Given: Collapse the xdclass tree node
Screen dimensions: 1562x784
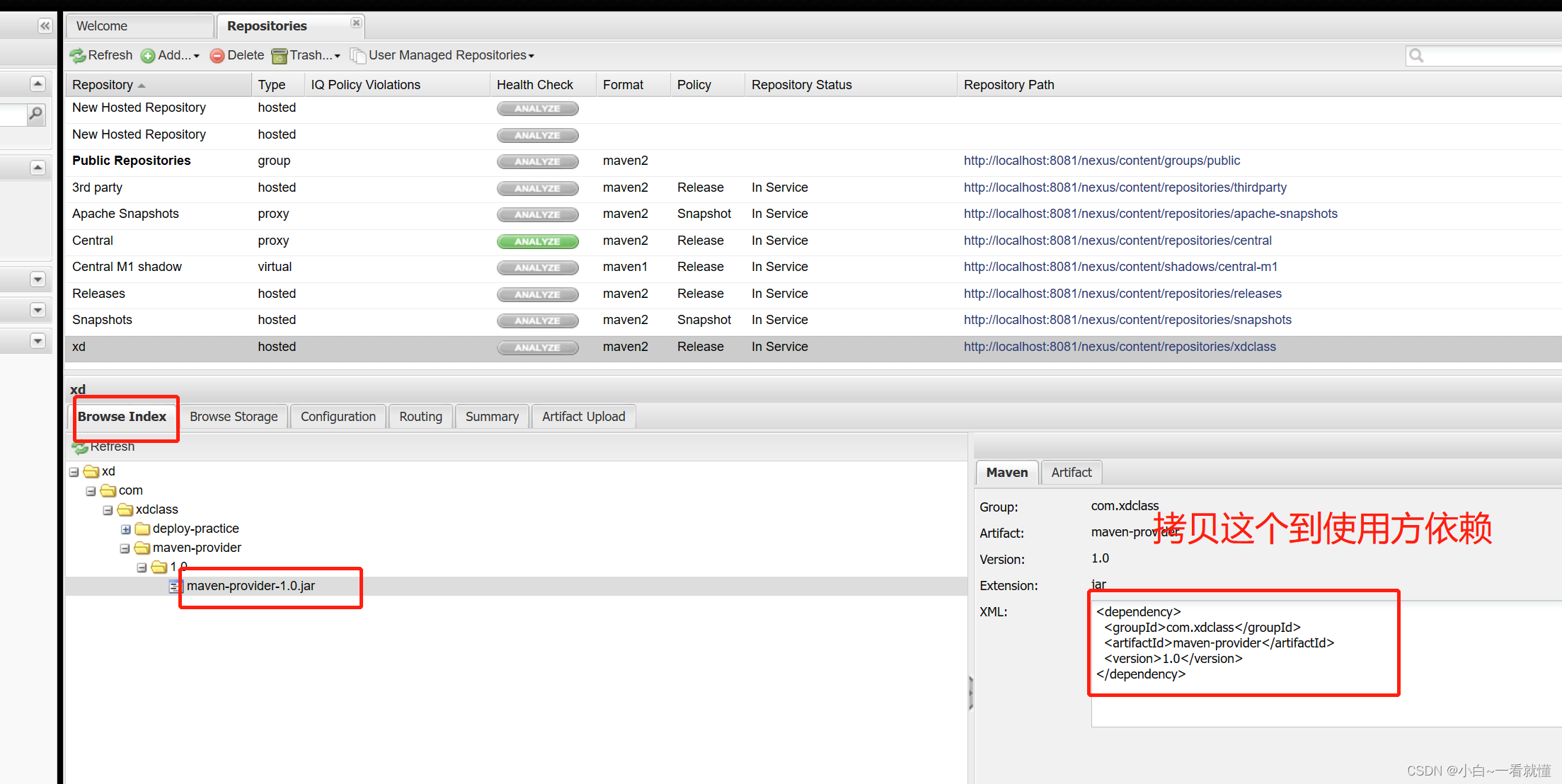Looking at the screenshot, I should (x=108, y=510).
